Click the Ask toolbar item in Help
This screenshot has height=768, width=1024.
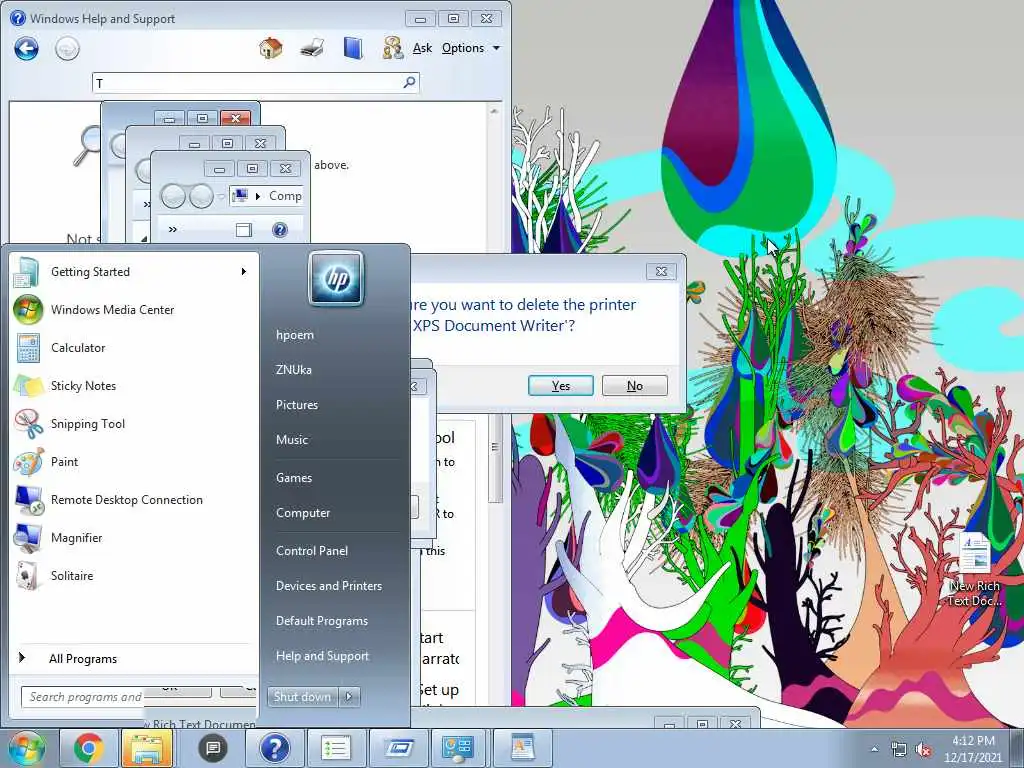422,48
